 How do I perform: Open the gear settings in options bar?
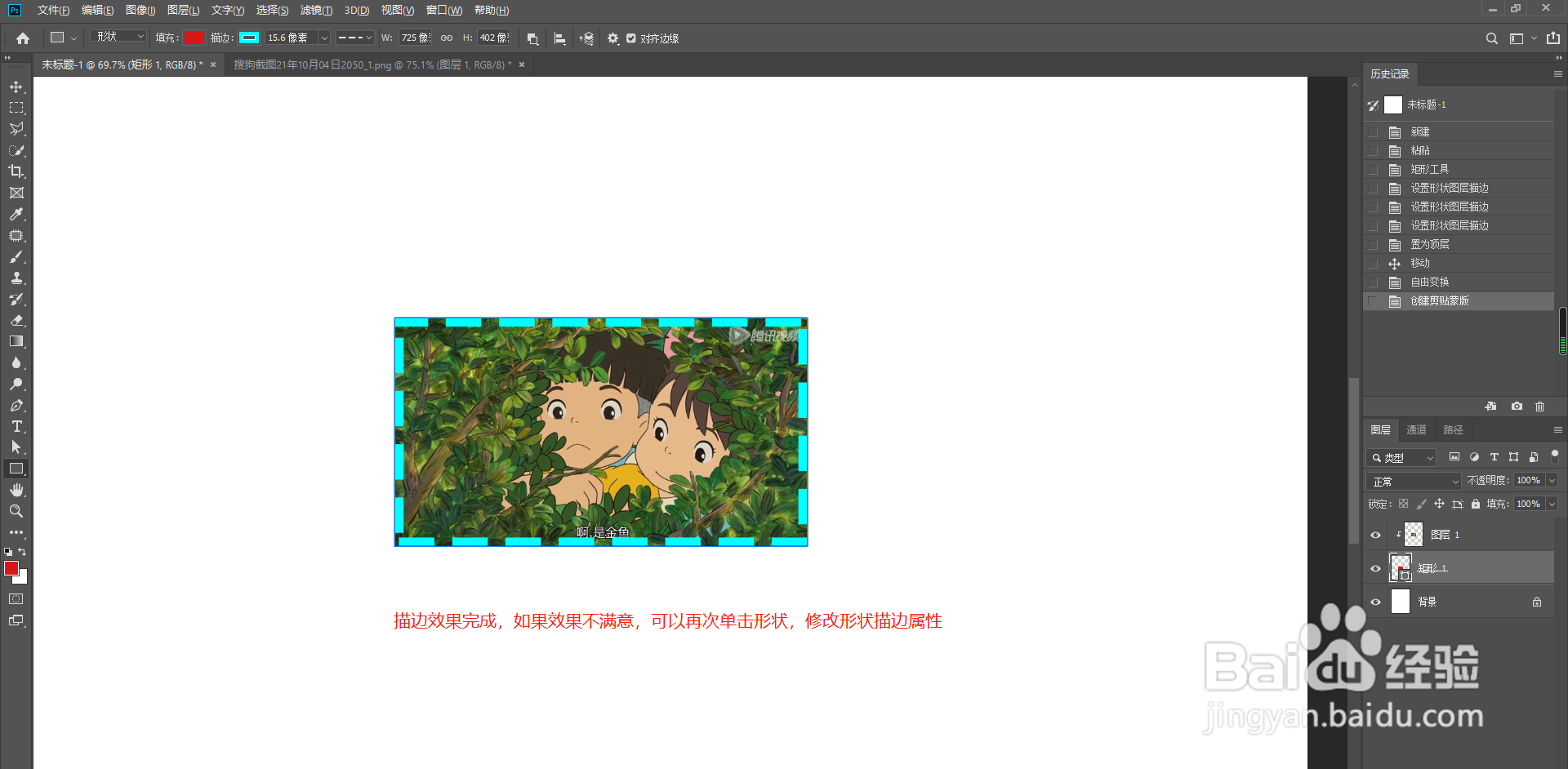(x=612, y=38)
